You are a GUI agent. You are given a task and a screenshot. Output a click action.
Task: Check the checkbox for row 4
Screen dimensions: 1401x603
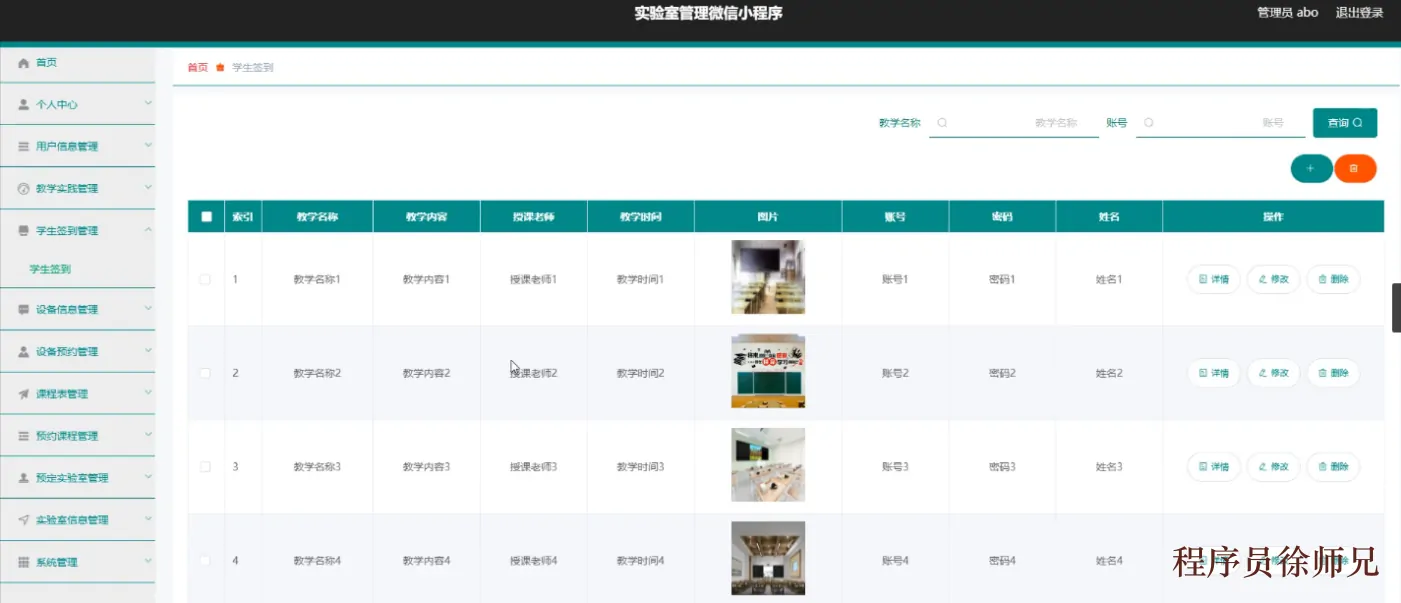pyautogui.click(x=205, y=561)
